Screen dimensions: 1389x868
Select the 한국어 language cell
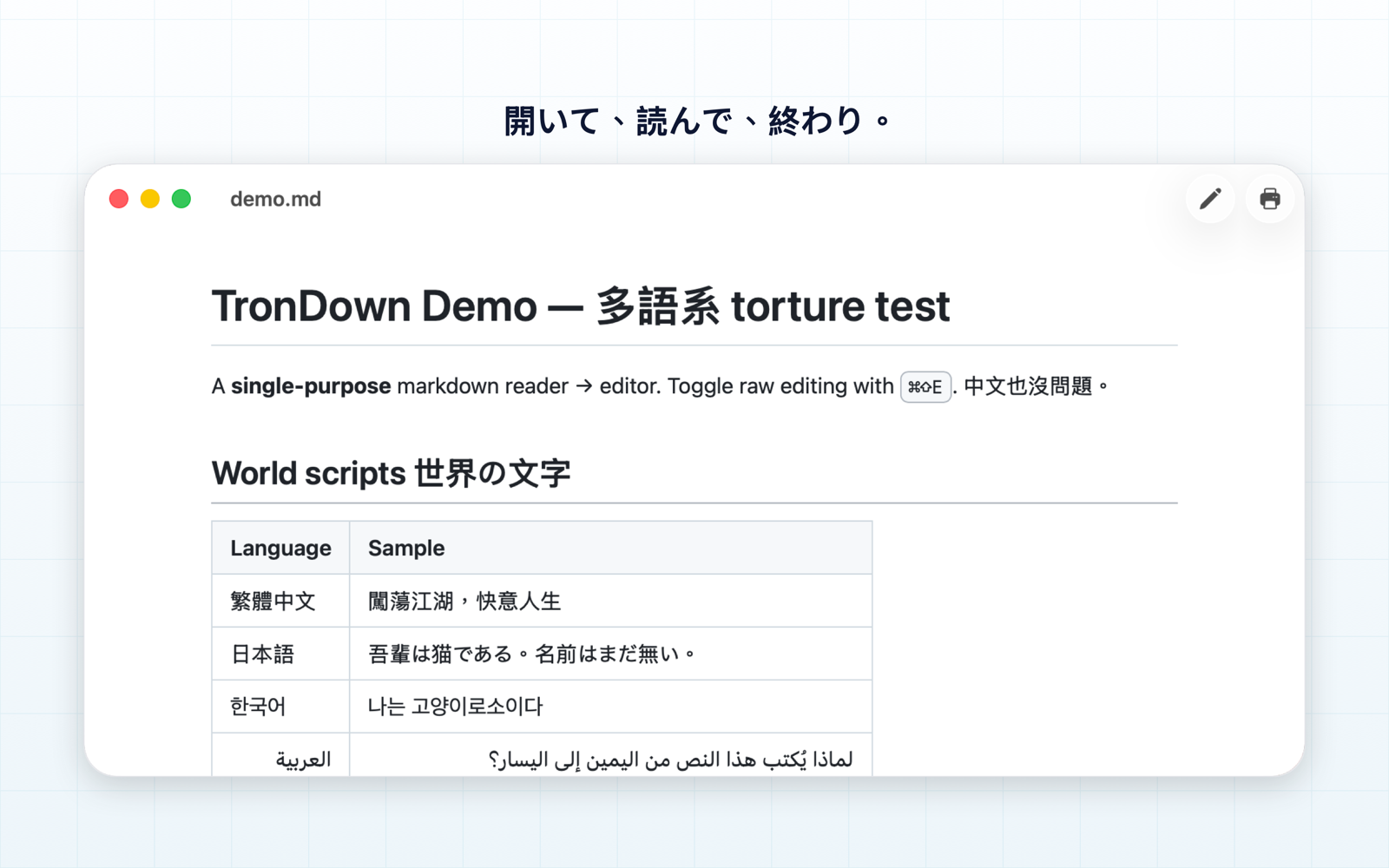pyautogui.click(x=280, y=707)
